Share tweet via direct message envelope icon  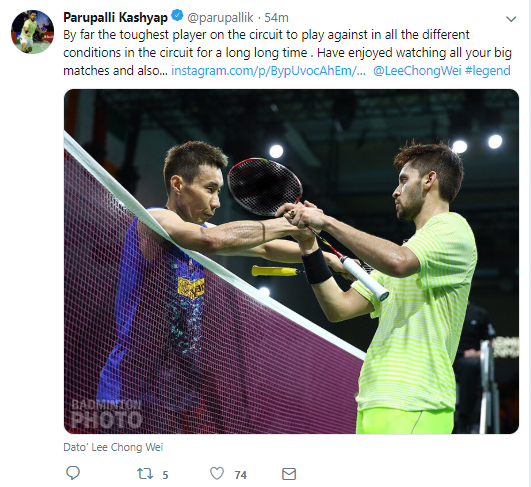point(289,474)
